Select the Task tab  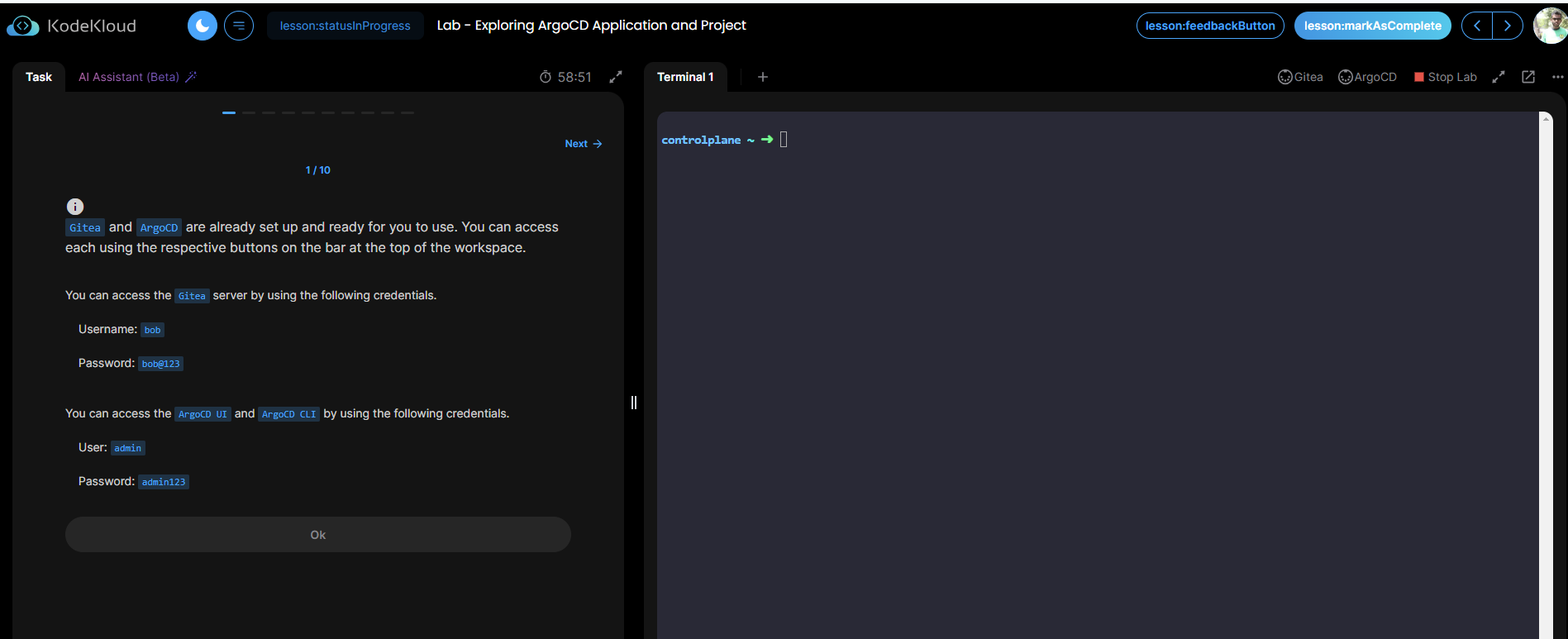point(39,77)
